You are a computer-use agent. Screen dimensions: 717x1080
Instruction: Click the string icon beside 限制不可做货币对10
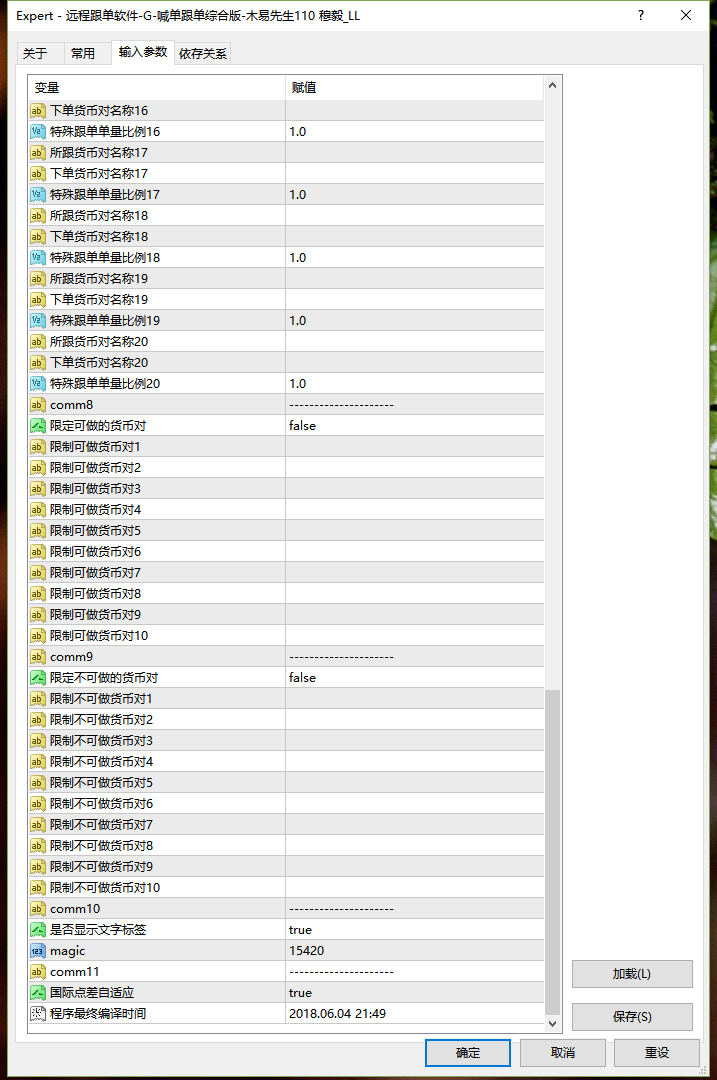(x=38, y=888)
